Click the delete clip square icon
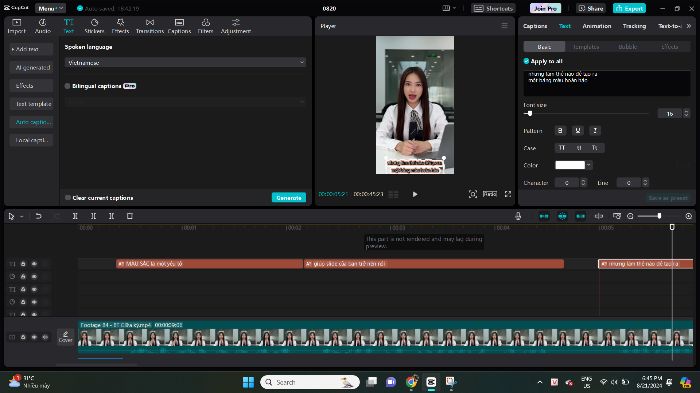This screenshot has height=393, width=700. tap(129, 216)
